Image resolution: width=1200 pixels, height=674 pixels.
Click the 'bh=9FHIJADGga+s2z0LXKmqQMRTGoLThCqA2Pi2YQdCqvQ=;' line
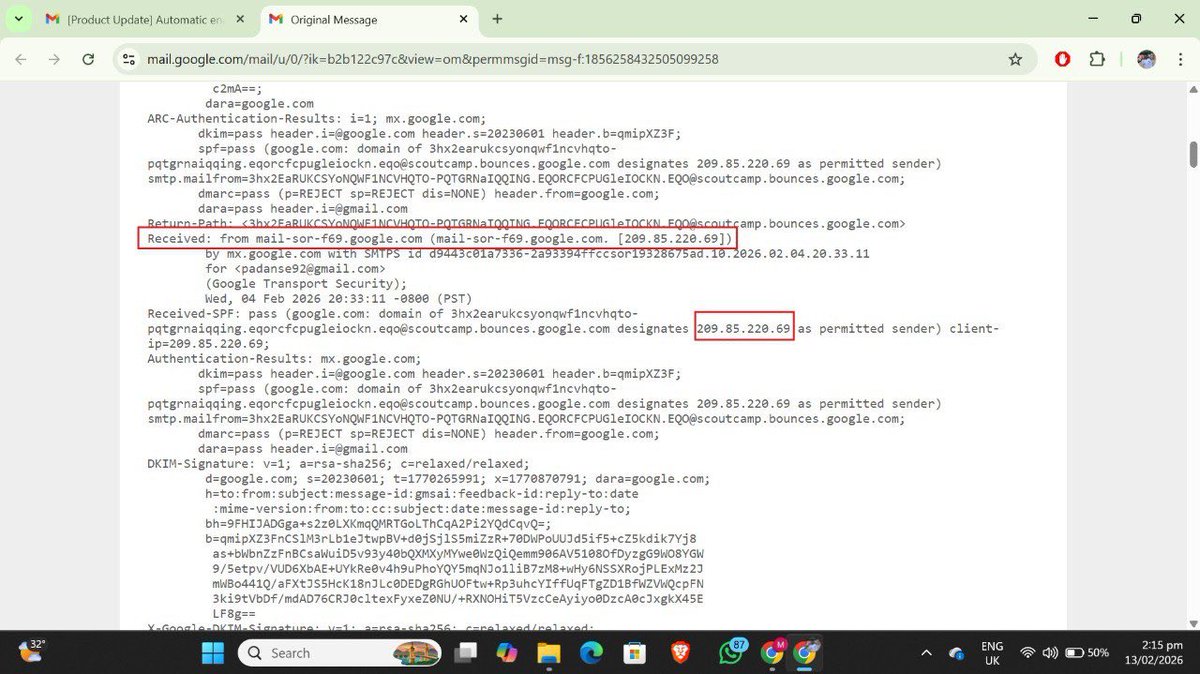pyautogui.click(x=378, y=524)
